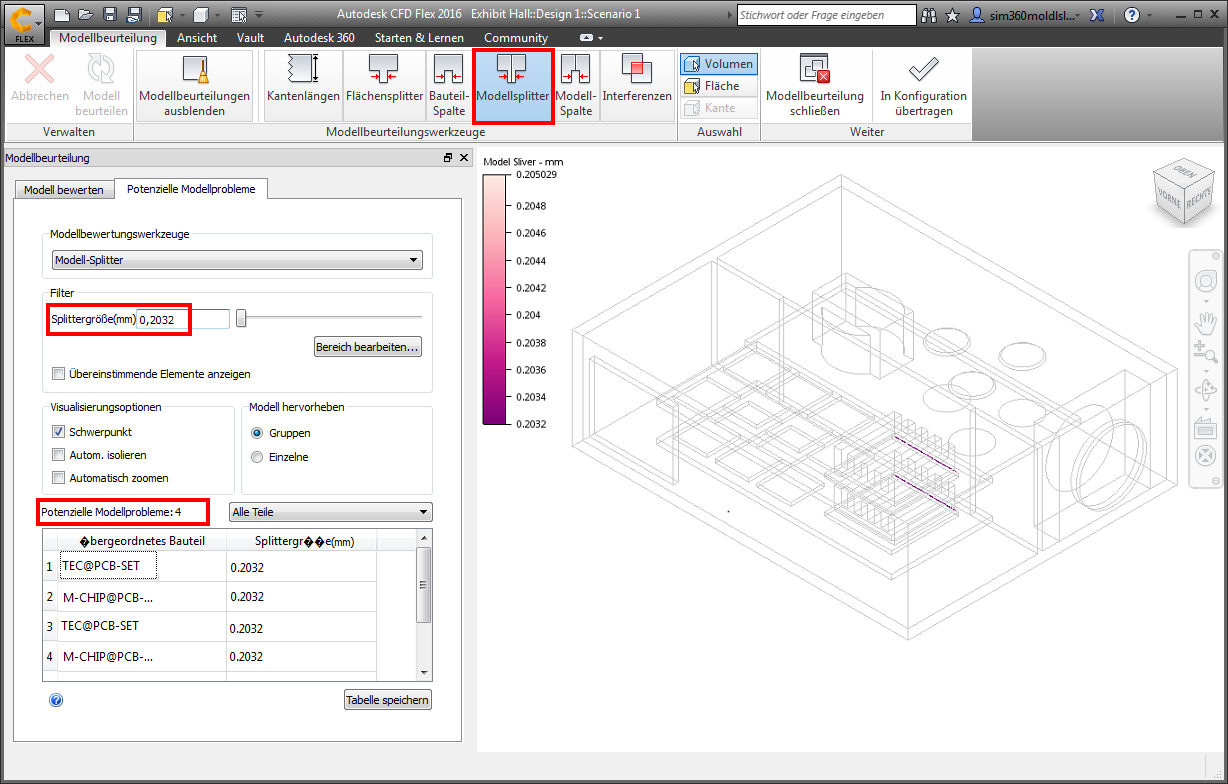This screenshot has height=784, width=1228.
Task: Toggle Übereinstimmende Elemente anzeigen checkbox
Action: click(x=59, y=374)
